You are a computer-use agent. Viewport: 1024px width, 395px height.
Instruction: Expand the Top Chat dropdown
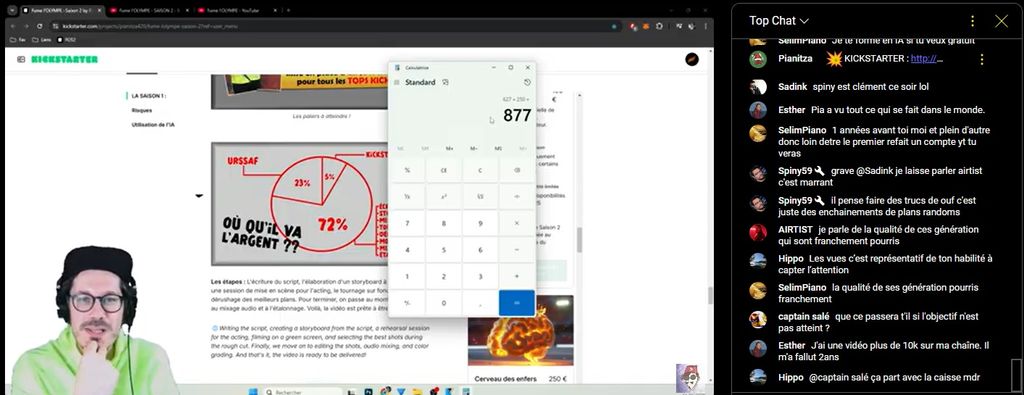(x=778, y=21)
